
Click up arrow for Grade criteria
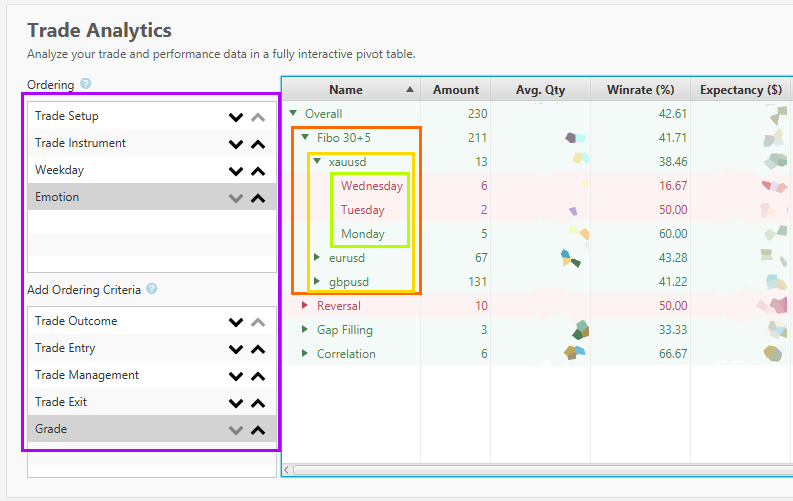258,430
